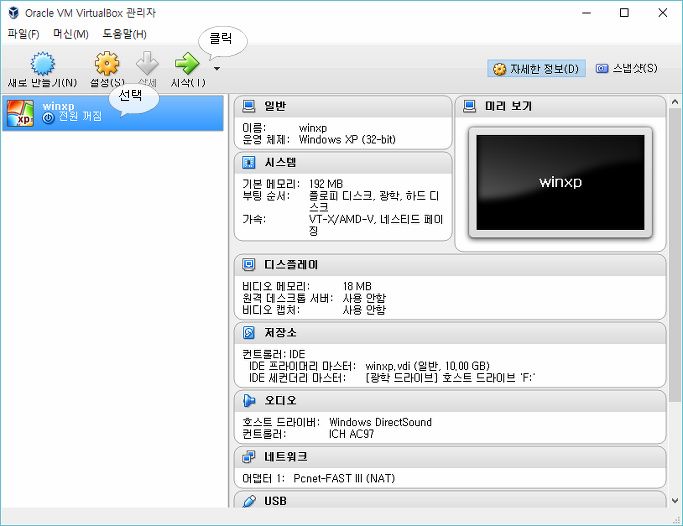Click the 'Windows DirectSound' host driver value

[380, 422]
